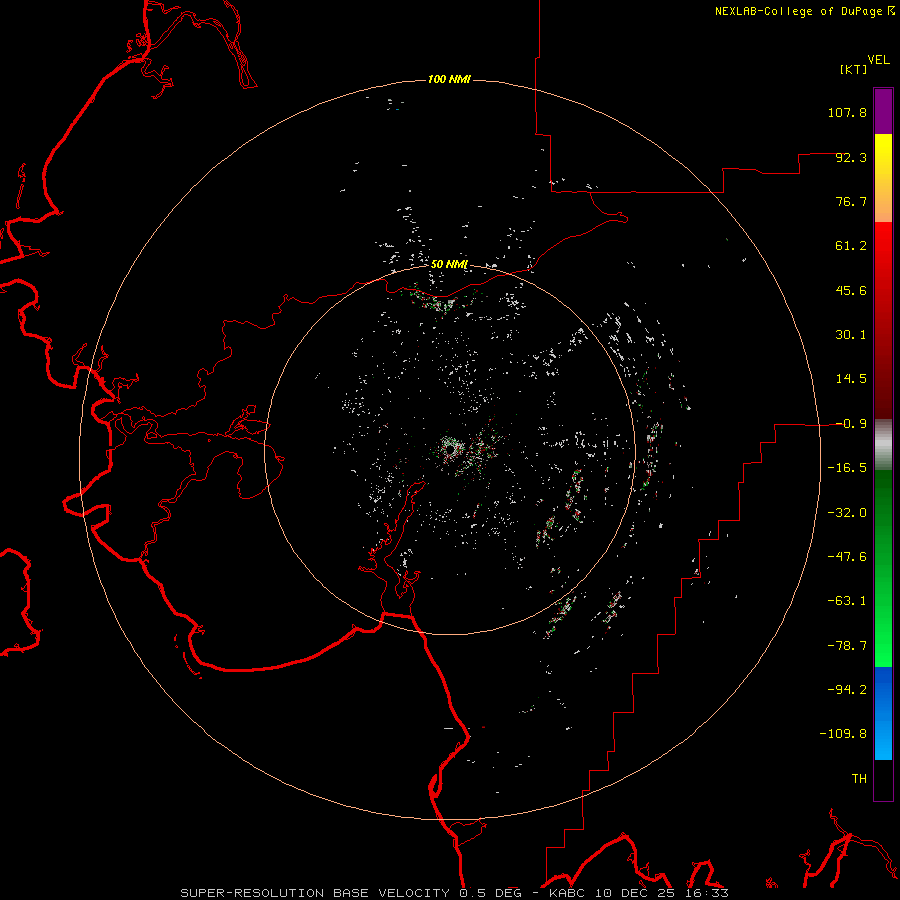This screenshot has width=900, height=900.
Task: Click the 50 NMI range ring label
Action: 449,264
